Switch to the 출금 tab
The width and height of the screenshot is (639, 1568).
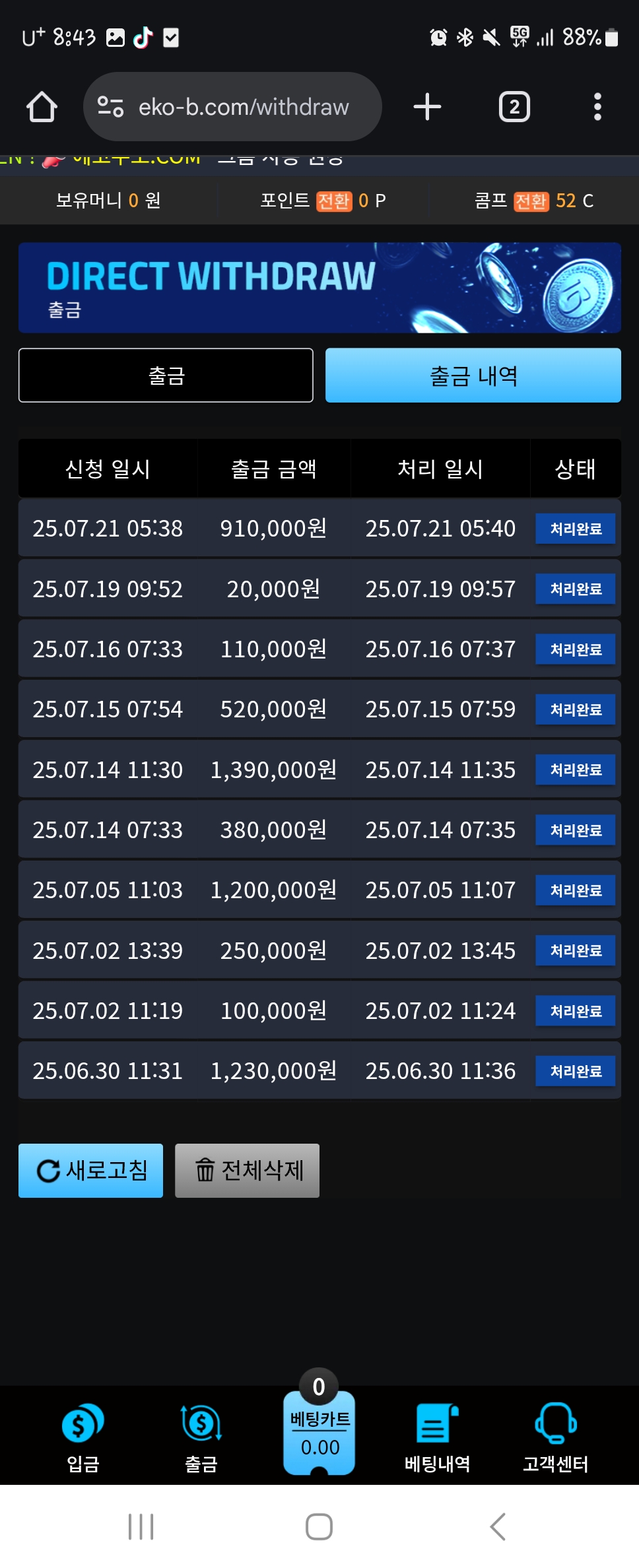coord(166,376)
